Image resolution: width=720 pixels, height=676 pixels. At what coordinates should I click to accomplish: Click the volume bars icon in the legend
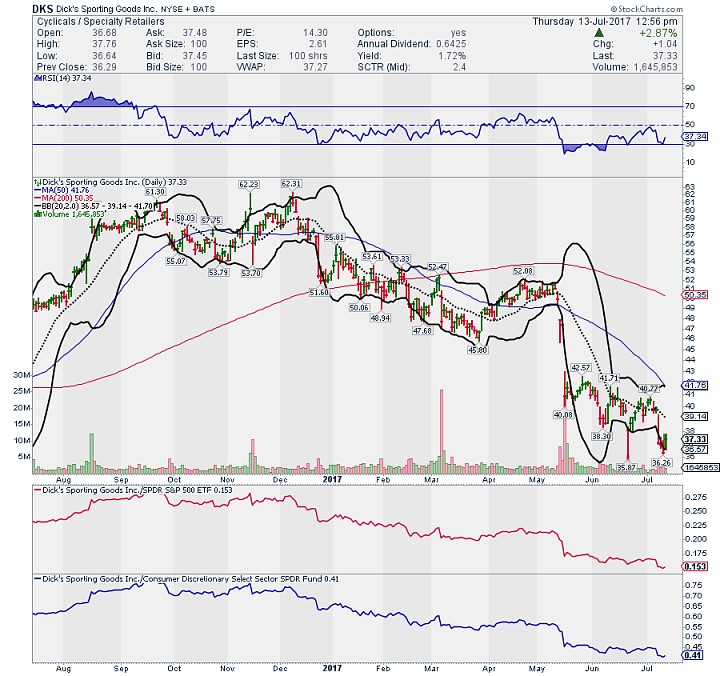pyautogui.click(x=38, y=214)
